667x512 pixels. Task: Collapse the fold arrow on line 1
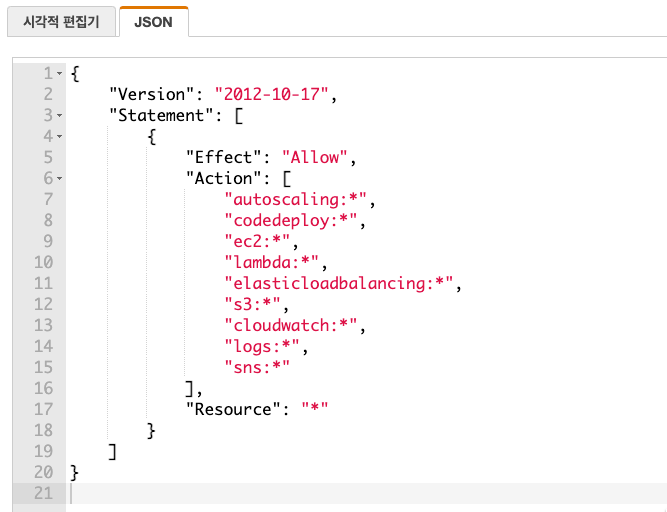point(60,74)
